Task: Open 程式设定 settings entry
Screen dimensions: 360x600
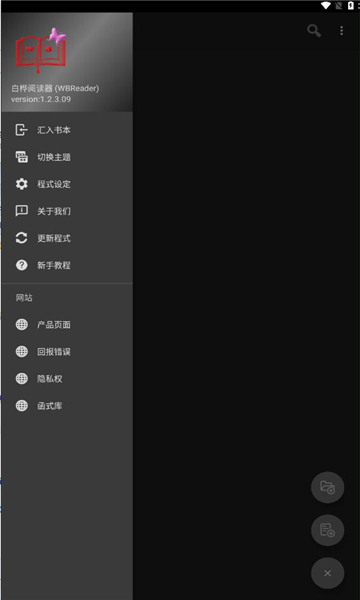Action: click(67, 184)
